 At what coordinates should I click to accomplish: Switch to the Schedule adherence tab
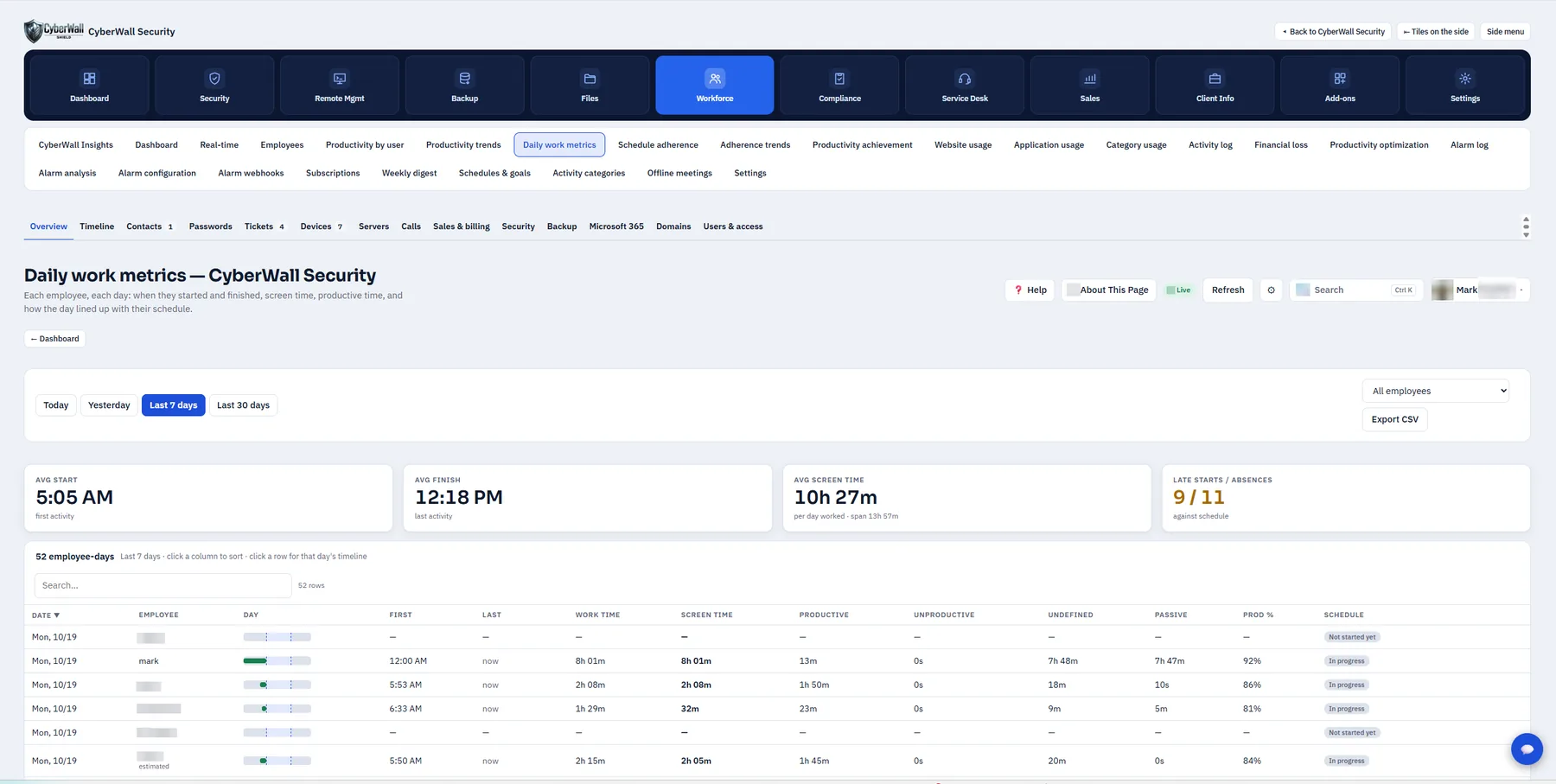click(x=658, y=145)
